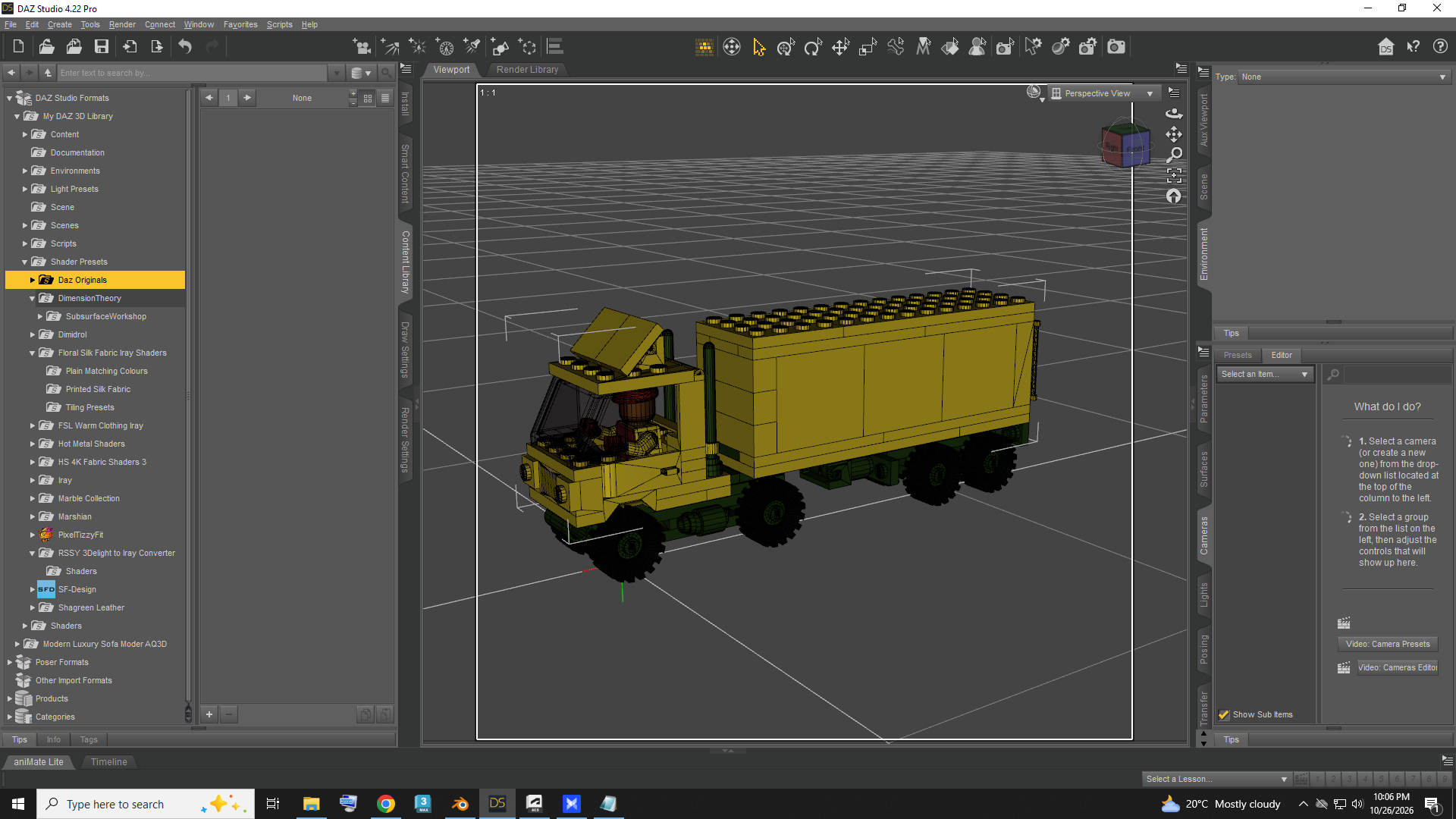Switch content pane to grid view
The height and width of the screenshot is (819, 1456).
coord(368,98)
